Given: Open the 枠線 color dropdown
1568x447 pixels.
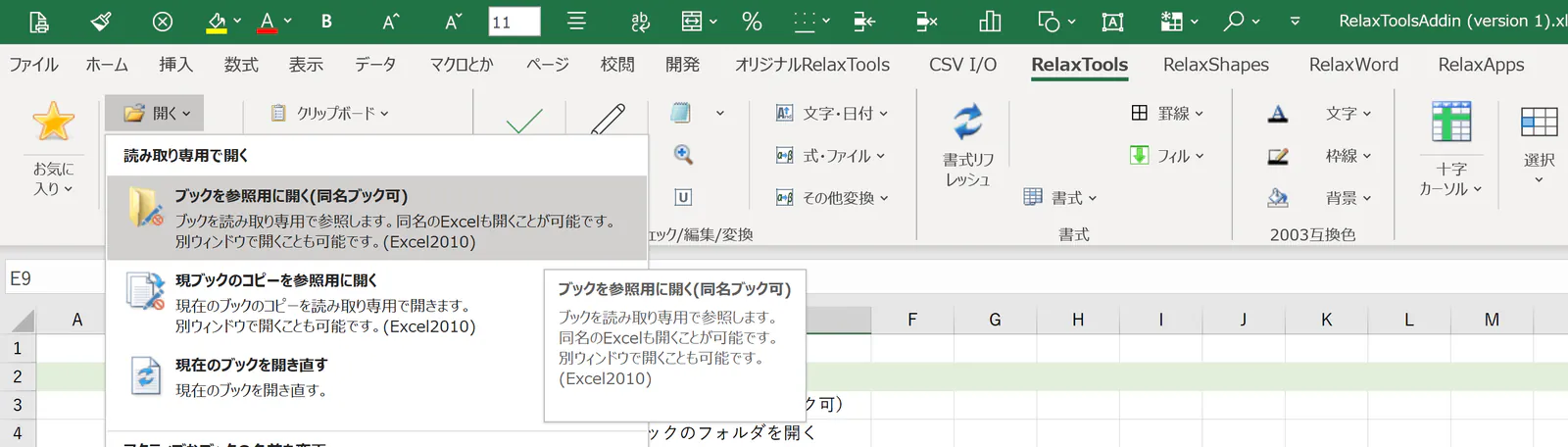Looking at the screenshot, I should pyautogui.click(x=1348, y=156).
